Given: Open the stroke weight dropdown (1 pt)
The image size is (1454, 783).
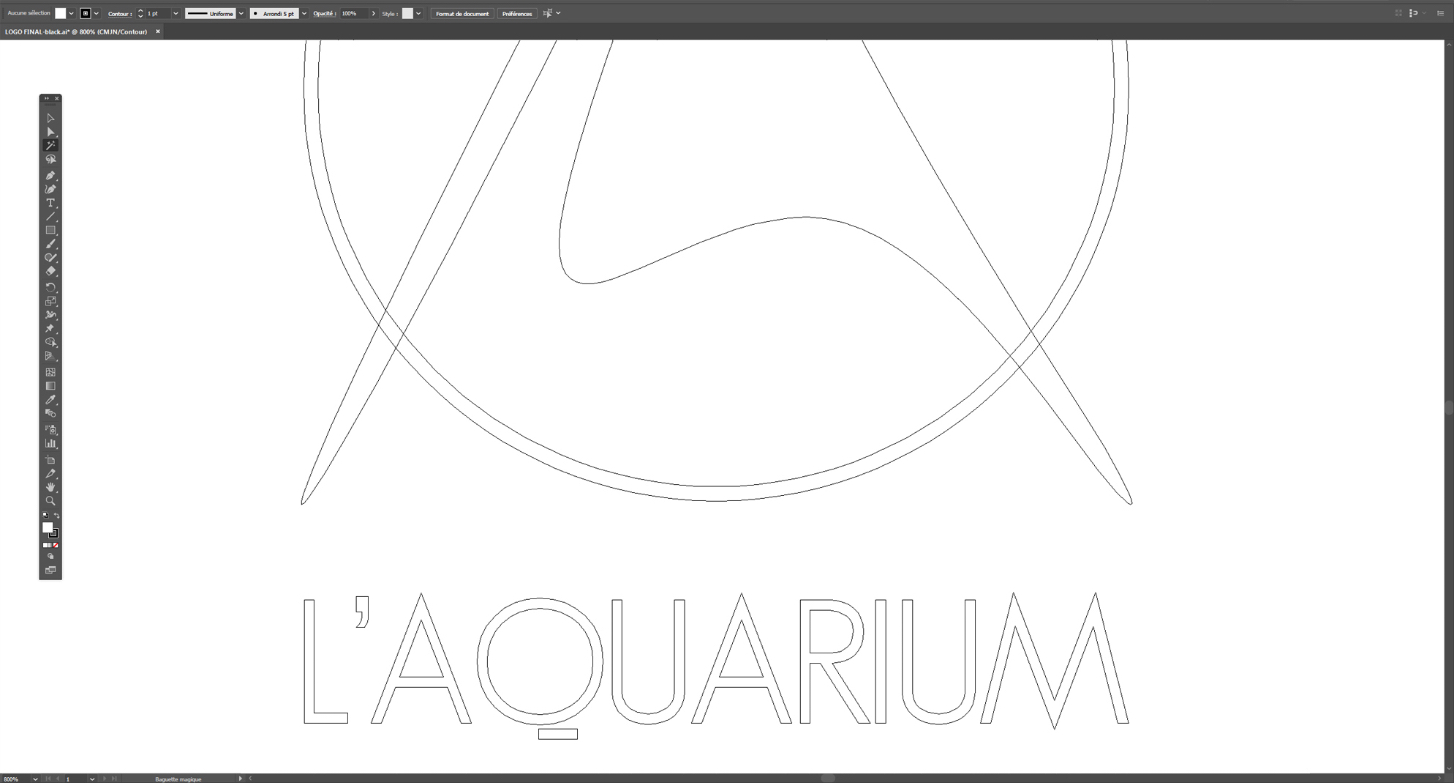Looking at the screenshot, I should click(176, 13).
